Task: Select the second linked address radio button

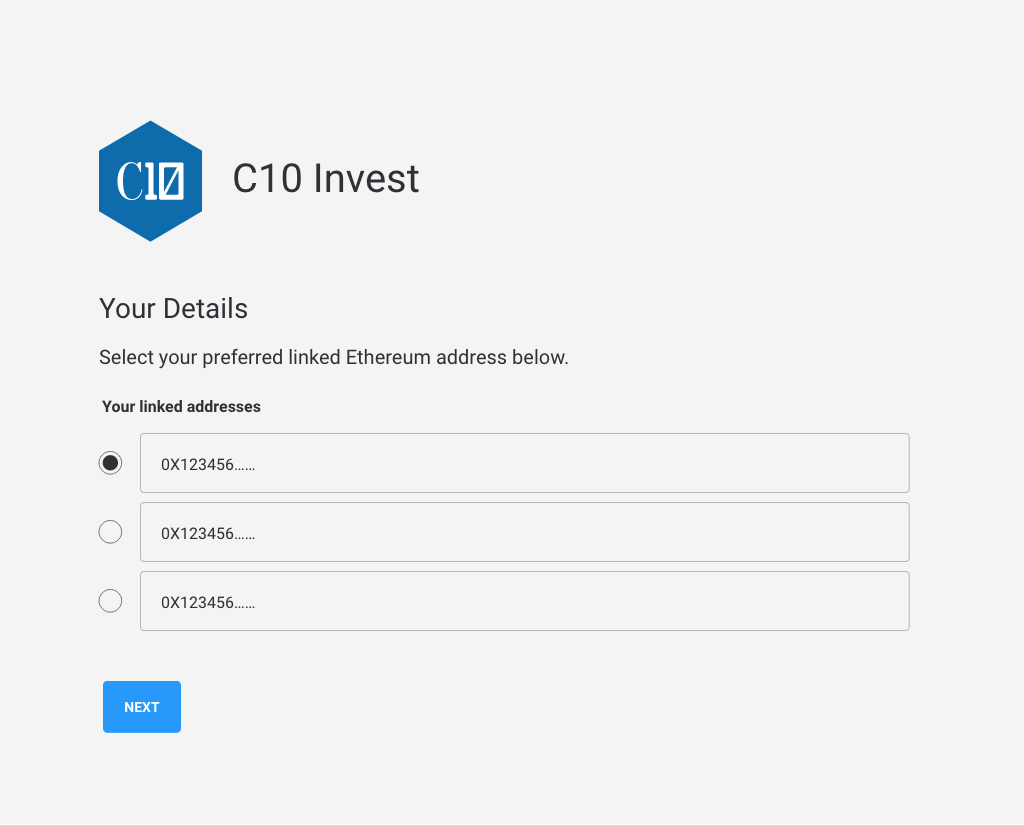Action: [x=110, y=532]
